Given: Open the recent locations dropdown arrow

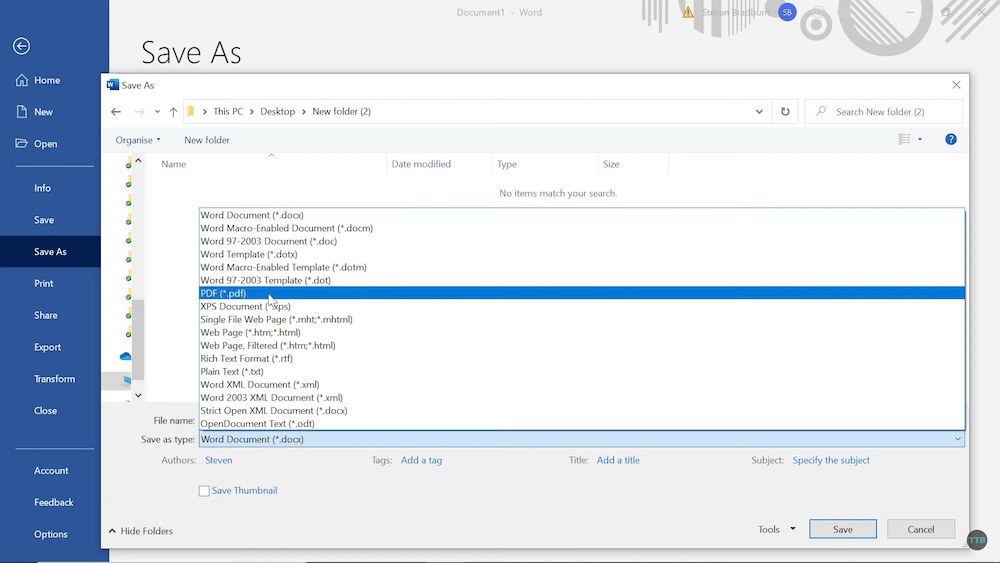Looking at the screenshot, I should 157,112.
